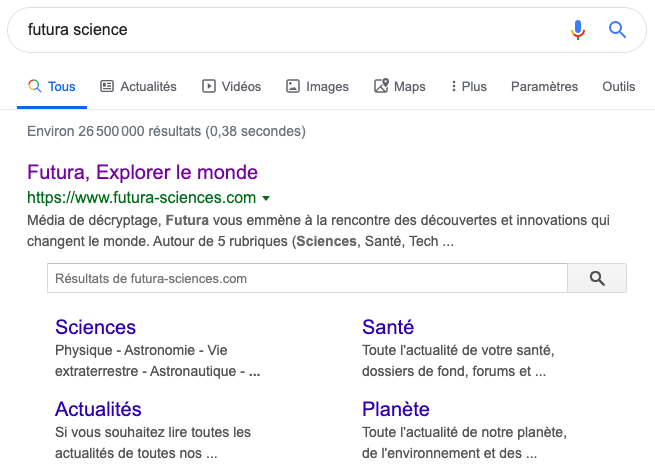The image size is (655, 466).
Task: Open the Planète sitelink
Action: coord(396,409)
